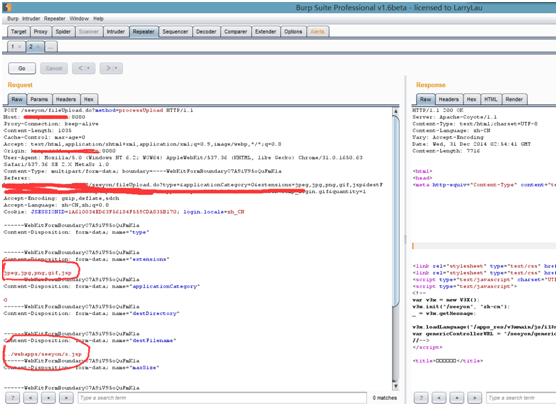The width and height of the screenshot is (558, 406).
Task: Open the Window menu
Action: [79, 19]
